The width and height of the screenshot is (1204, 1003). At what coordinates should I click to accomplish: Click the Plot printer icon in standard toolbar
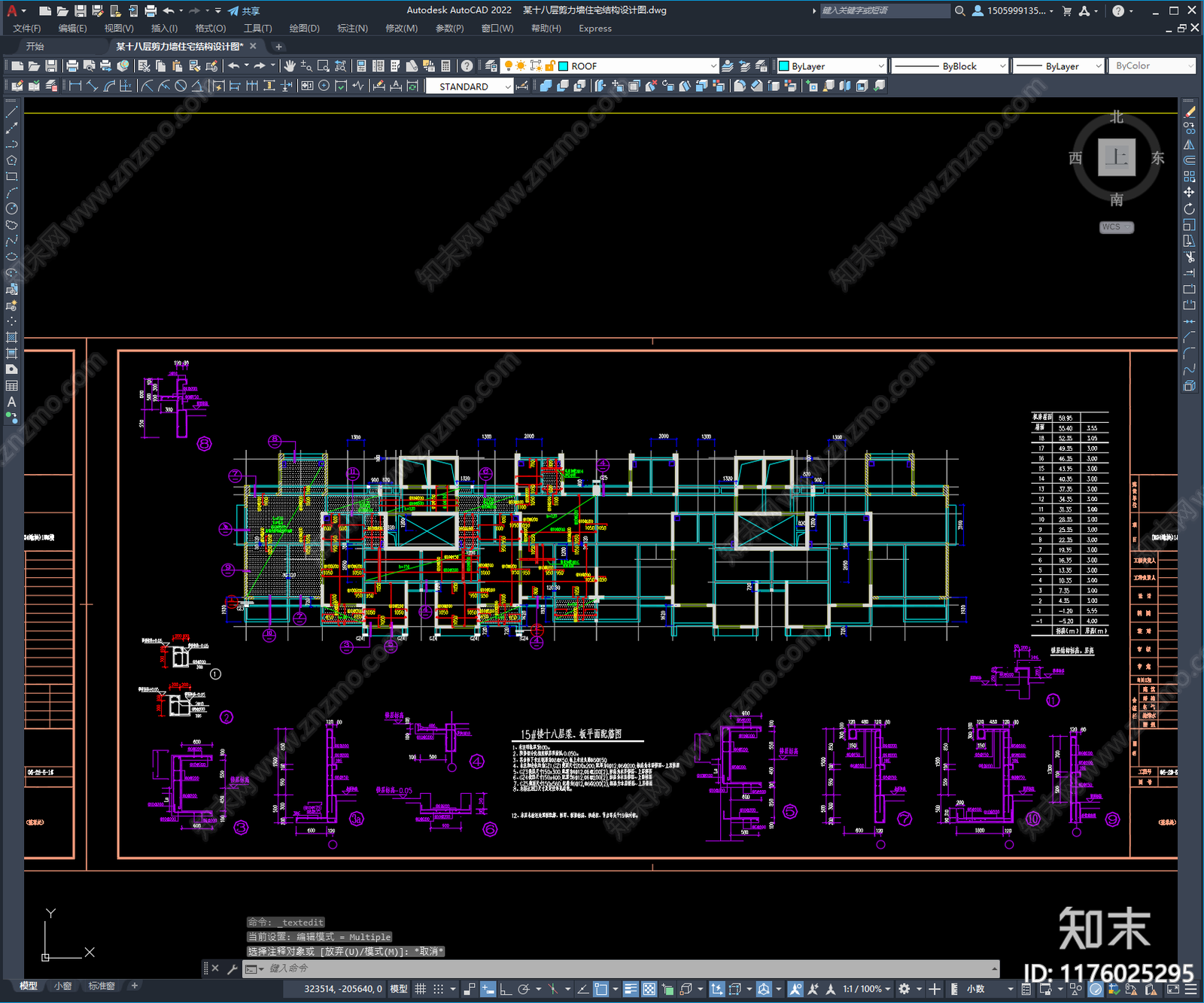pyautogui.click(x=72, y=66)
